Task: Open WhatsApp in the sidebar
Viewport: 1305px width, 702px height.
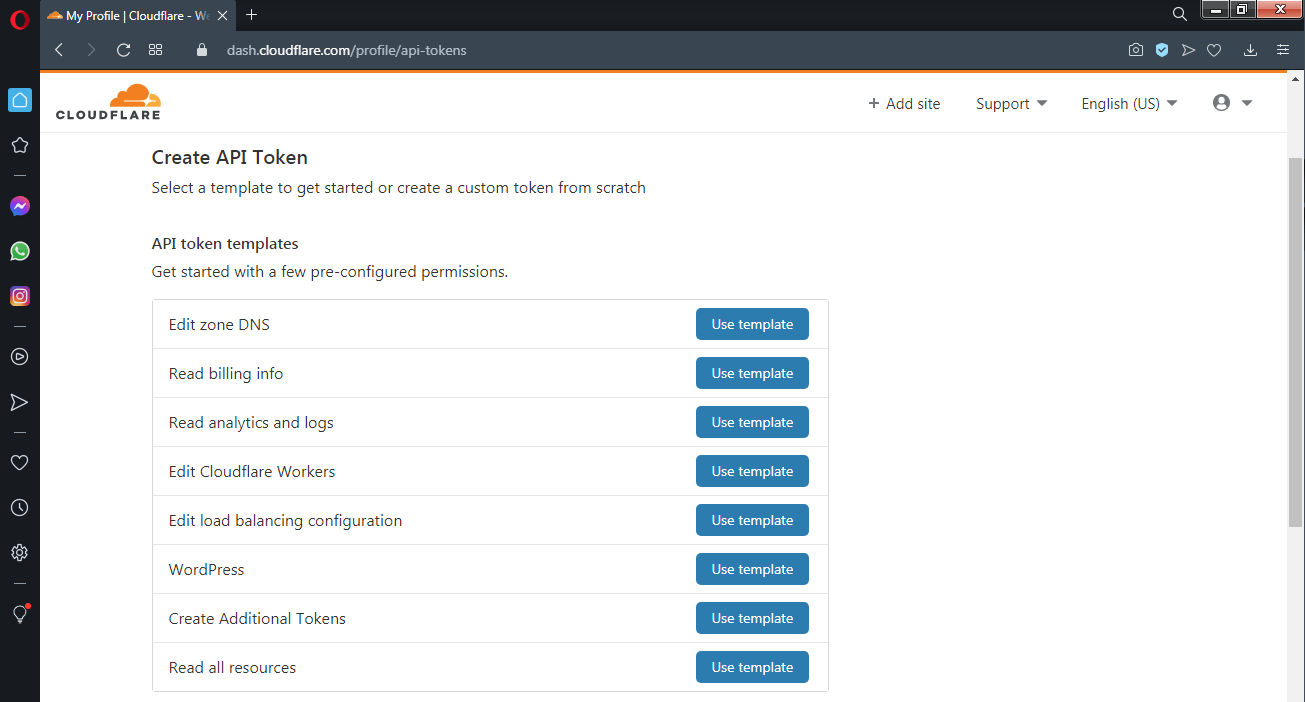Action: [20, 251]
